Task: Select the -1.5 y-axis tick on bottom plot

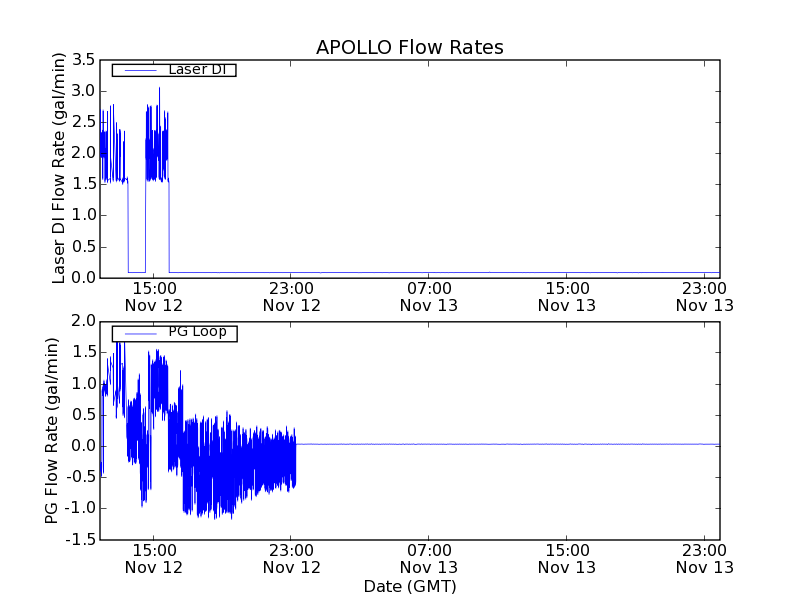Action: pos(81,540)
